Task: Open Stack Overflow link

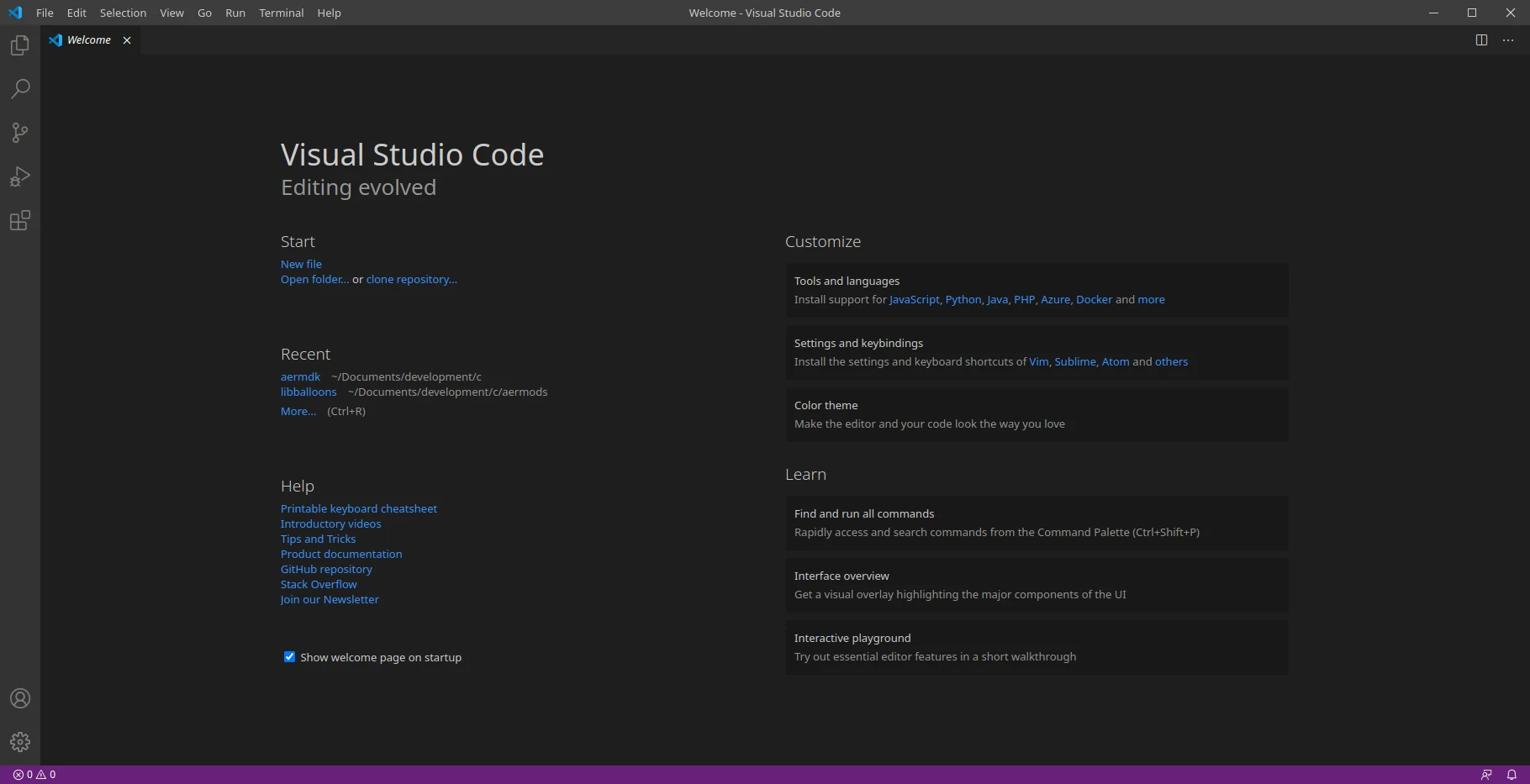Action: pyautogui.click(x=319, y=584)
